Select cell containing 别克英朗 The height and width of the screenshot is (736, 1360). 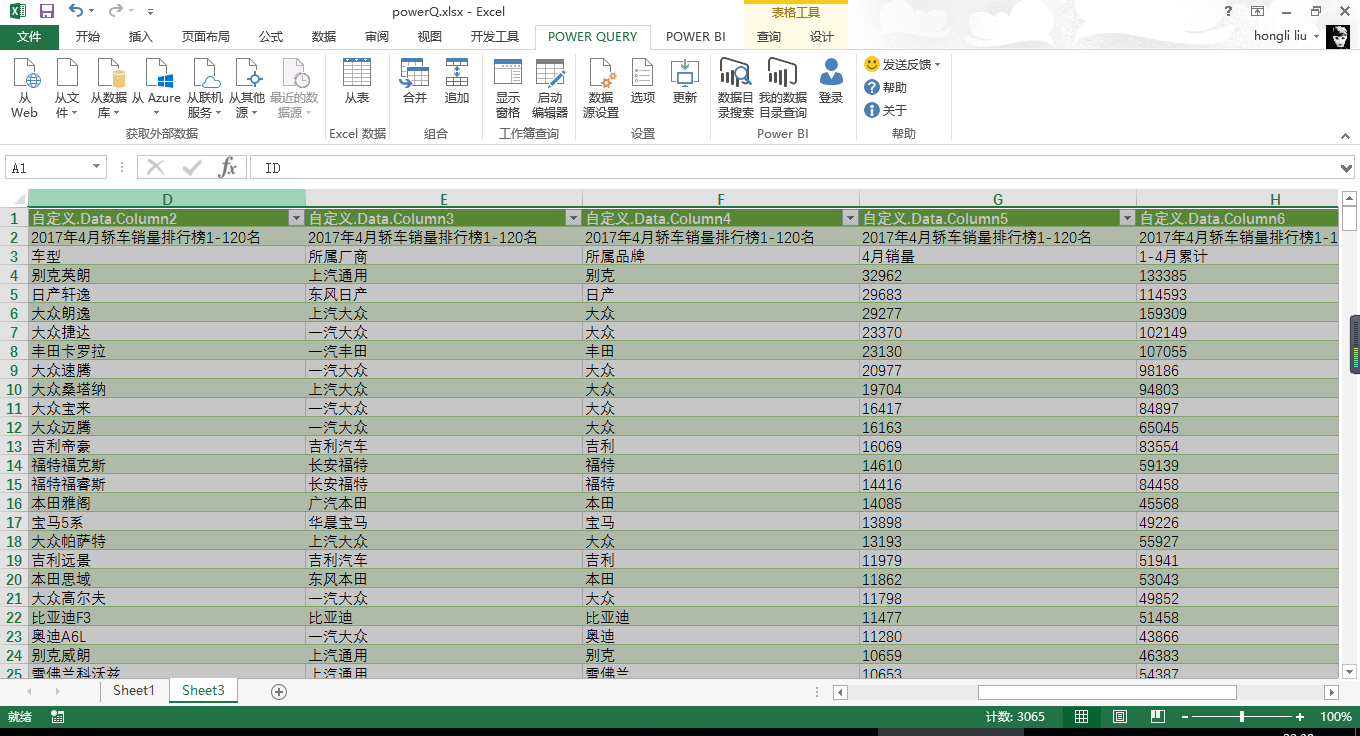click(x=166, y=275)
